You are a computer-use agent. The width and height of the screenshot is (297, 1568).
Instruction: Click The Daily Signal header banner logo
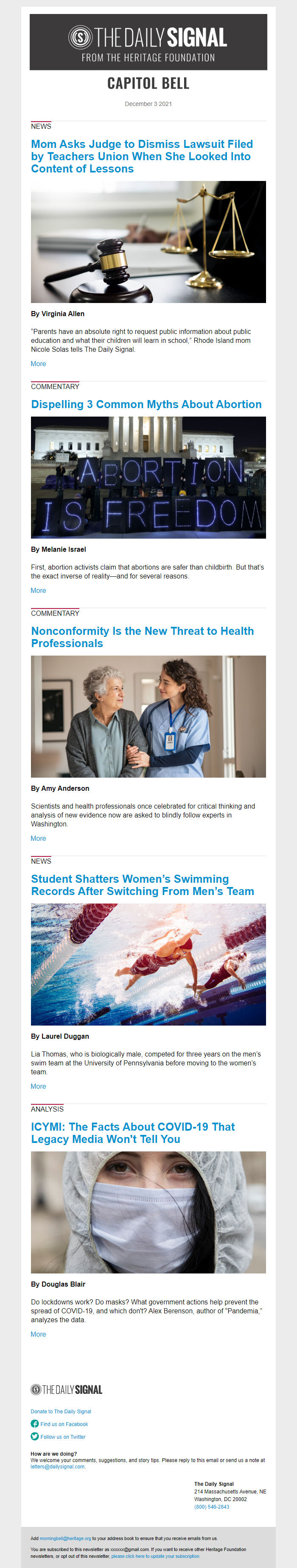click(148, 42)
